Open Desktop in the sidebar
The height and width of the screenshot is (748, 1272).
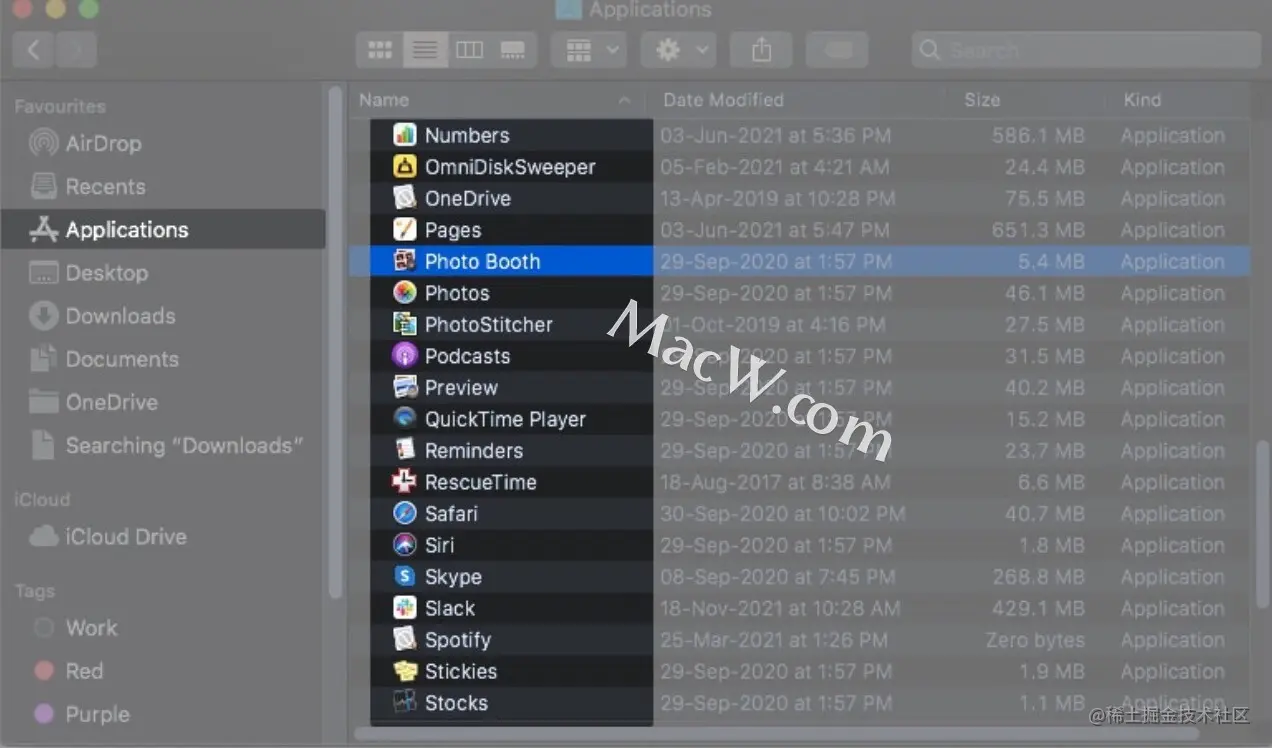106,272
